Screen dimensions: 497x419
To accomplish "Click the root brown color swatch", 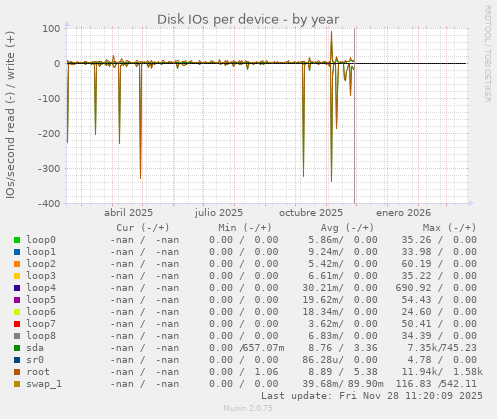I will click(x=17, y=372).
